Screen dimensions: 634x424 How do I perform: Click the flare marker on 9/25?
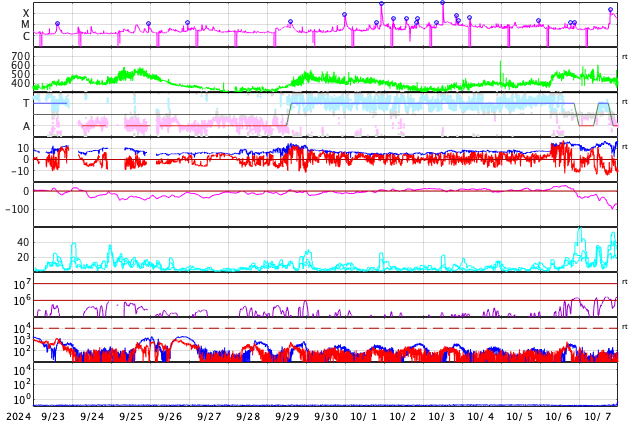[148, 24]
